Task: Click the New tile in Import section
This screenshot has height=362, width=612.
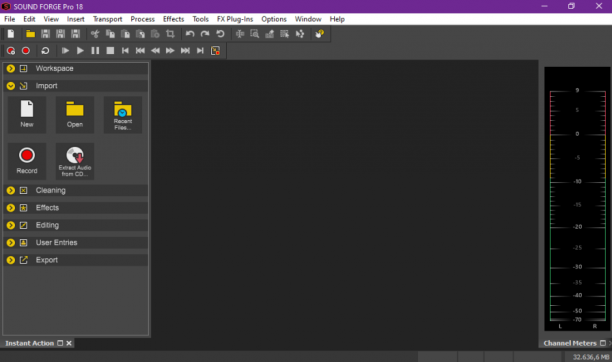Action: (x=27, y=115)
